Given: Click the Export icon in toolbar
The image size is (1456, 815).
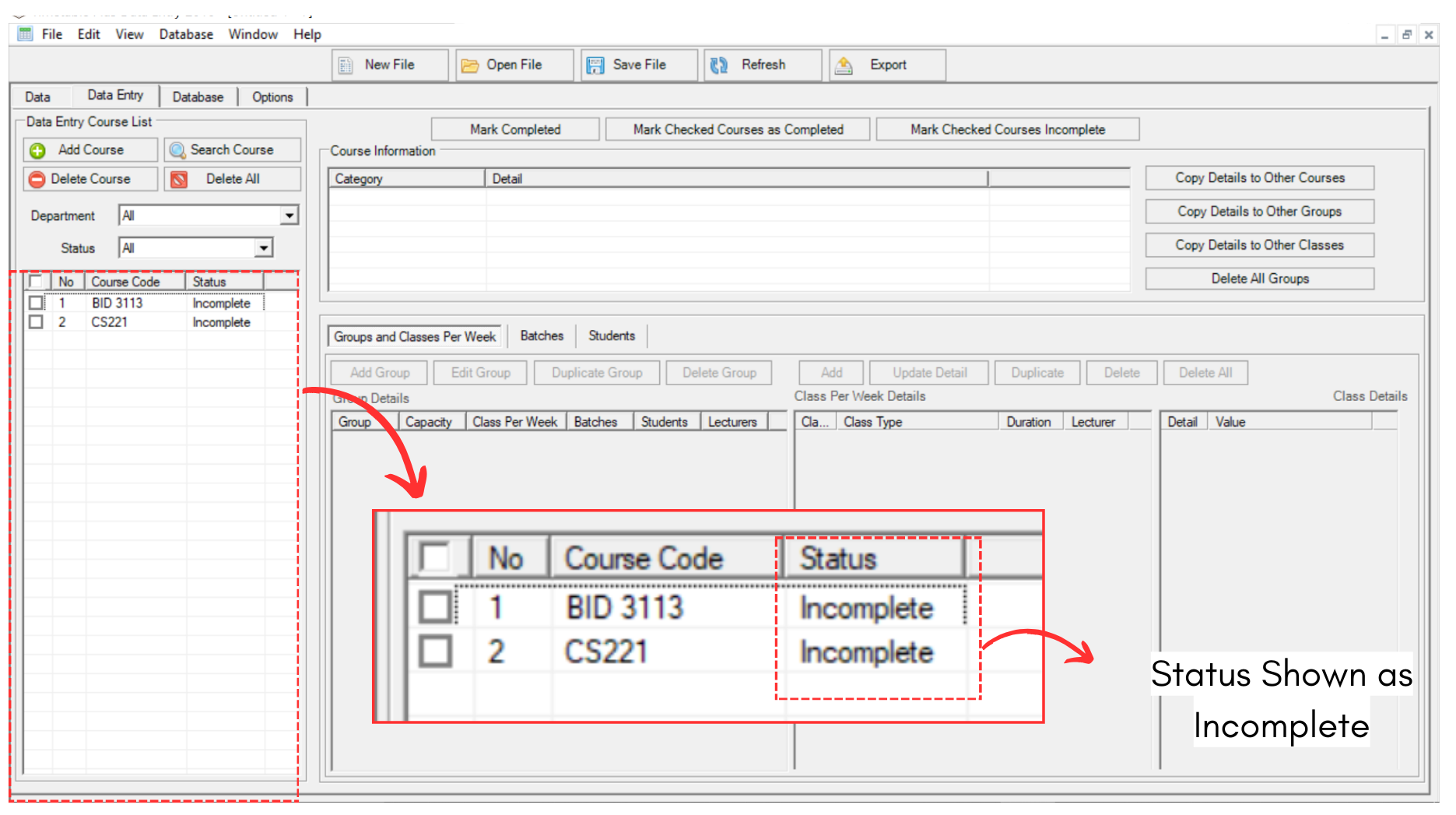Looking at the screenshot, I should (x=844, y=65).
